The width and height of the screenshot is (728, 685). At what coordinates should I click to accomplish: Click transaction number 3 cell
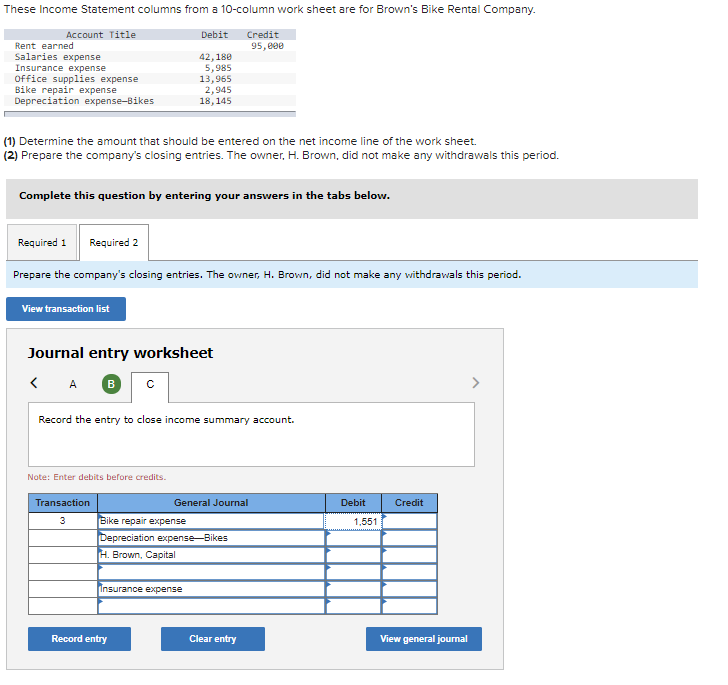pyautogui.click(x=63, y=521)
